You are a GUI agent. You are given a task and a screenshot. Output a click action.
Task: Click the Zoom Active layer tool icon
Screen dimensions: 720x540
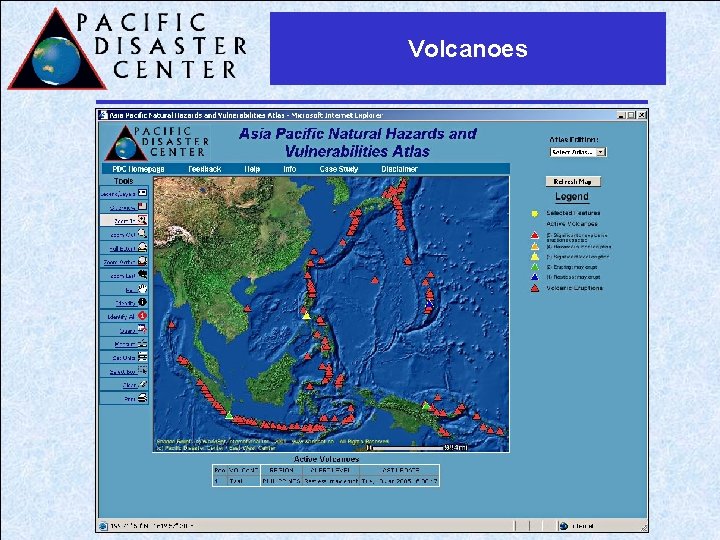[x=143, y=261]
